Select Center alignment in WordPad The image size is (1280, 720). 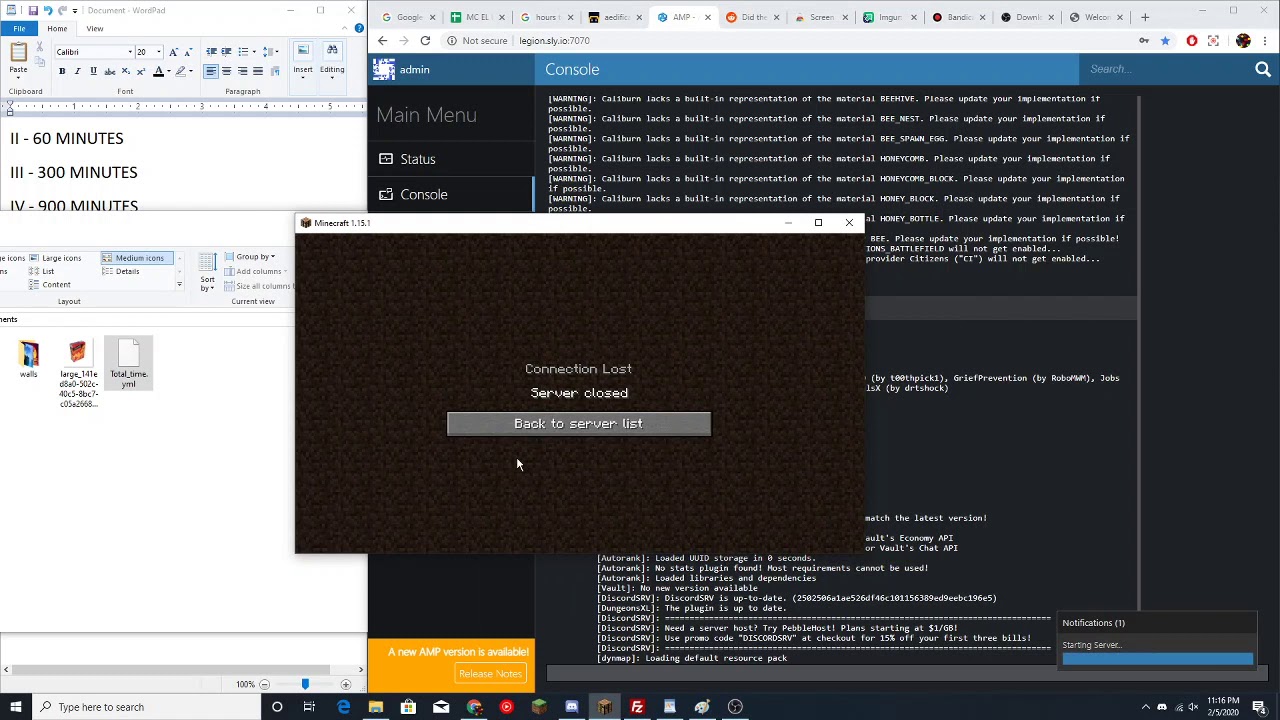pos(226,71)
